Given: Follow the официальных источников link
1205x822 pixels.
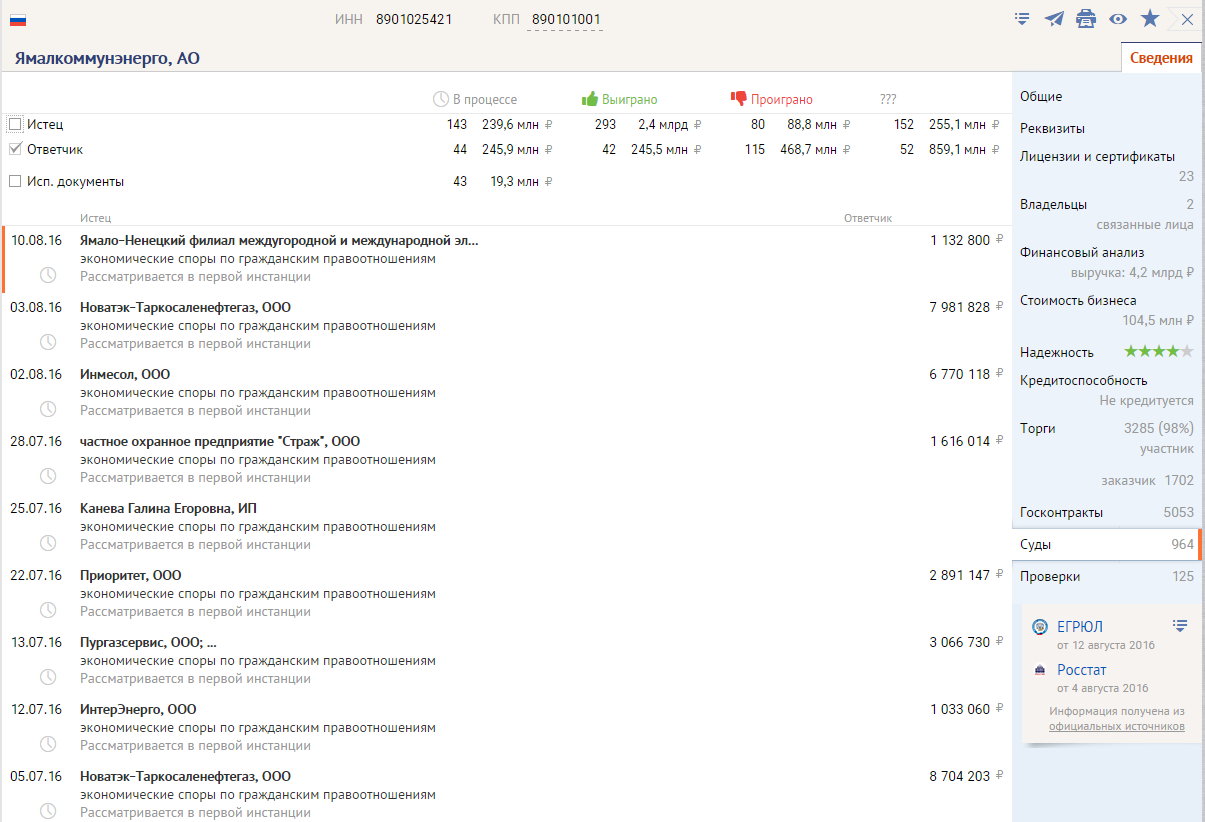Looking at the screenshot, I should point(1116,726).
